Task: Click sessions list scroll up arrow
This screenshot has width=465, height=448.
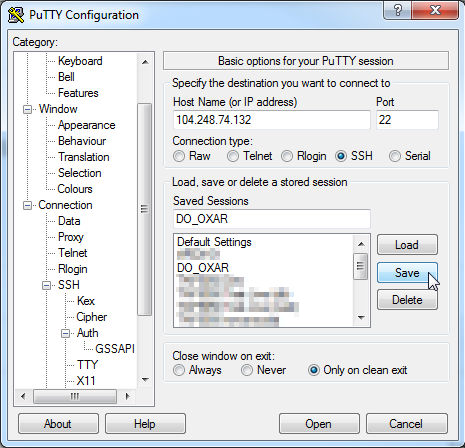Action: (361, 244)
